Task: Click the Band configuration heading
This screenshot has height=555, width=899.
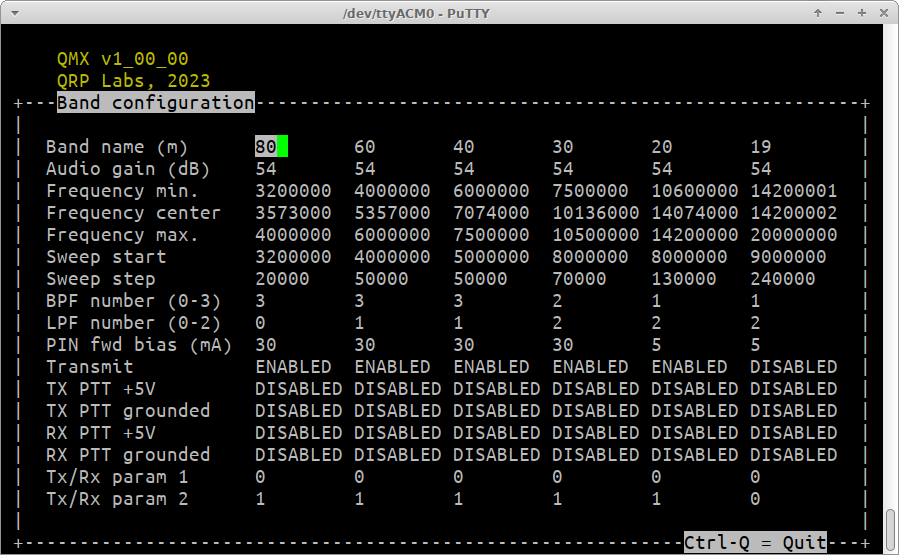Action: tap(155, 103)
